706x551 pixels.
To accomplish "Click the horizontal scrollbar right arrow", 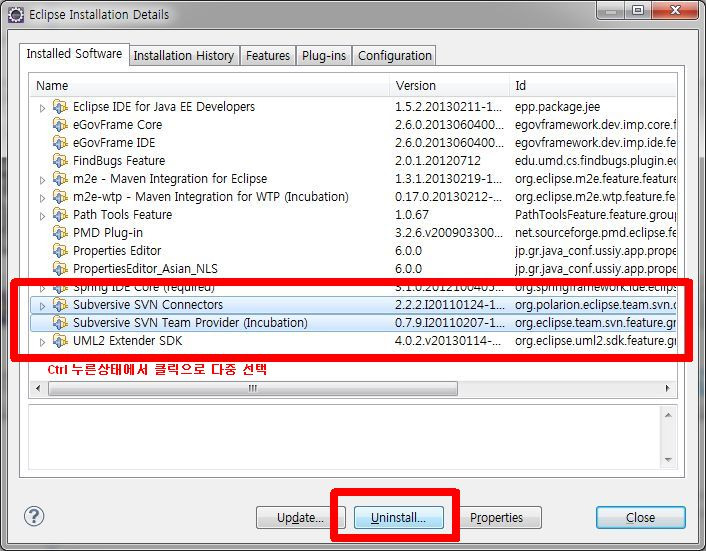I will tap(667, 388).
